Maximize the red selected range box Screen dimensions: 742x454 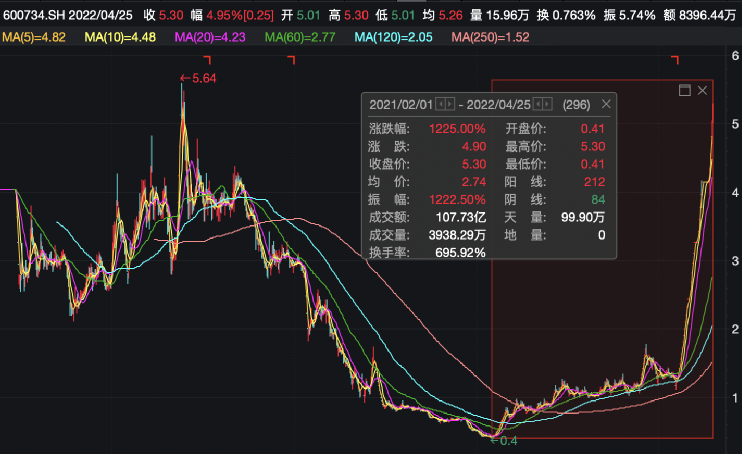(684, 90)
